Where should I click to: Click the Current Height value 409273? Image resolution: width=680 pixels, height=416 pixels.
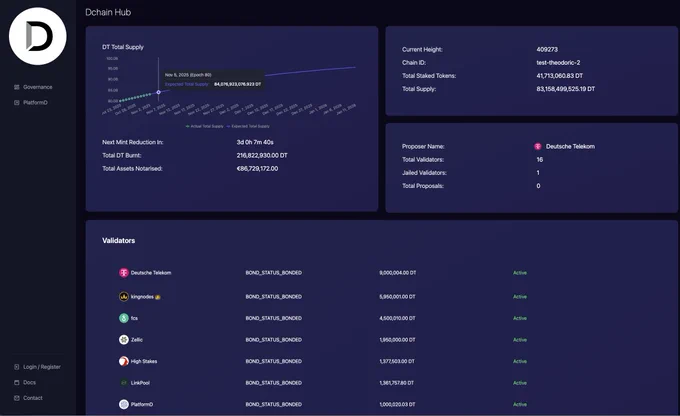click(x=547, y=49)
